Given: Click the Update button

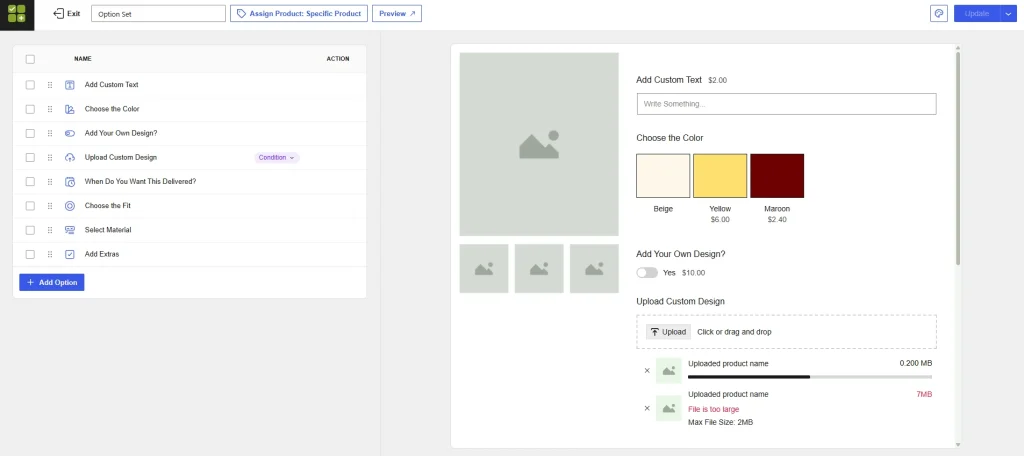Looking at the screenshot, I should [977, 13].
